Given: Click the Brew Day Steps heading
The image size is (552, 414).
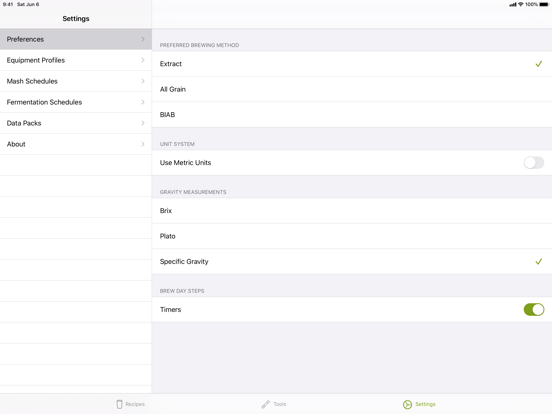Looking at the screenshot, I should (x=182, y=291).
